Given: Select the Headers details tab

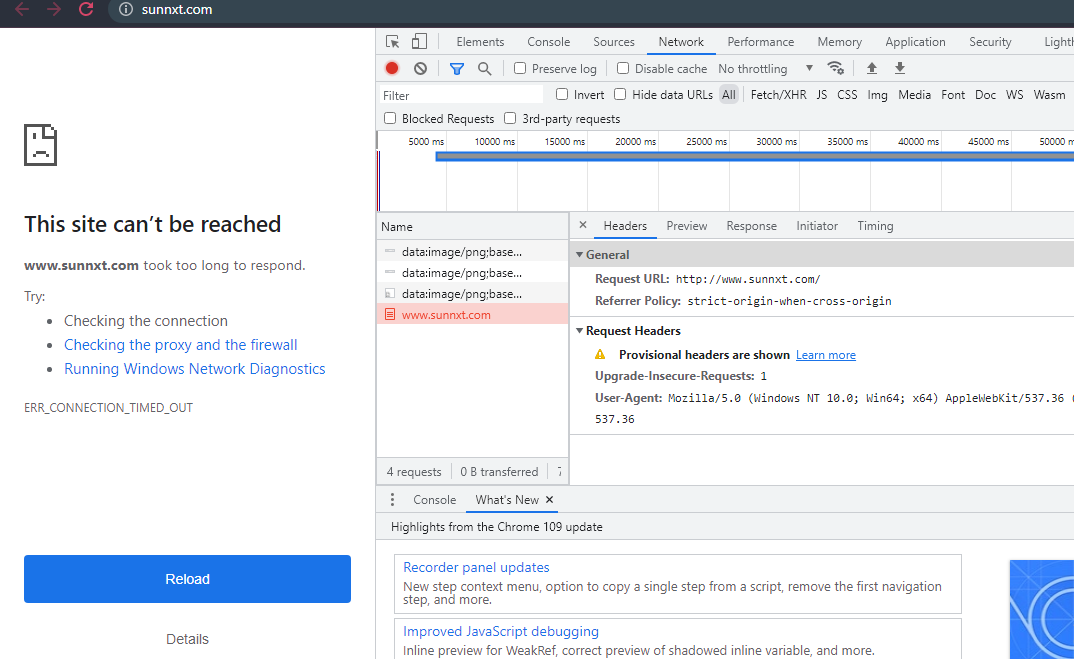Looking at the screenshot, I should coord(625,225).
